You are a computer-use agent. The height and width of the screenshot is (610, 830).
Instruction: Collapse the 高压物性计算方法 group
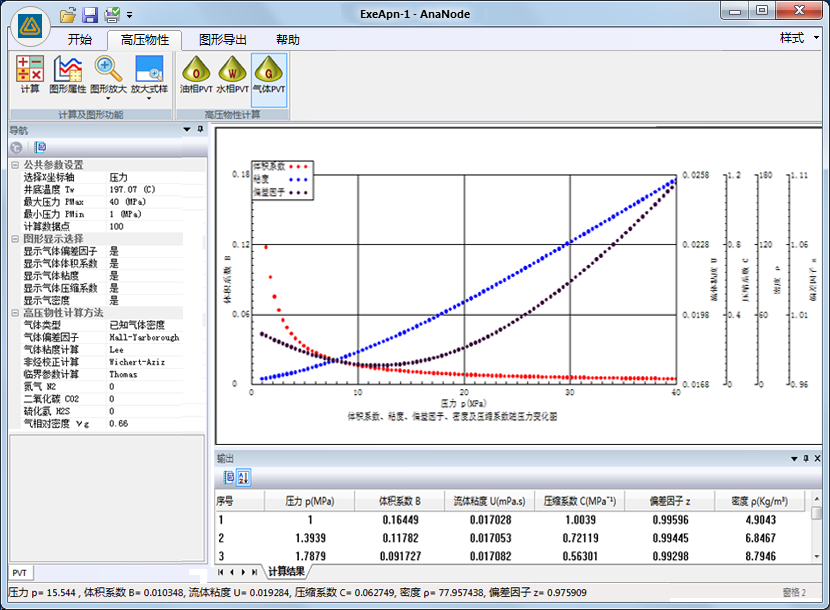tap(14, 313)
